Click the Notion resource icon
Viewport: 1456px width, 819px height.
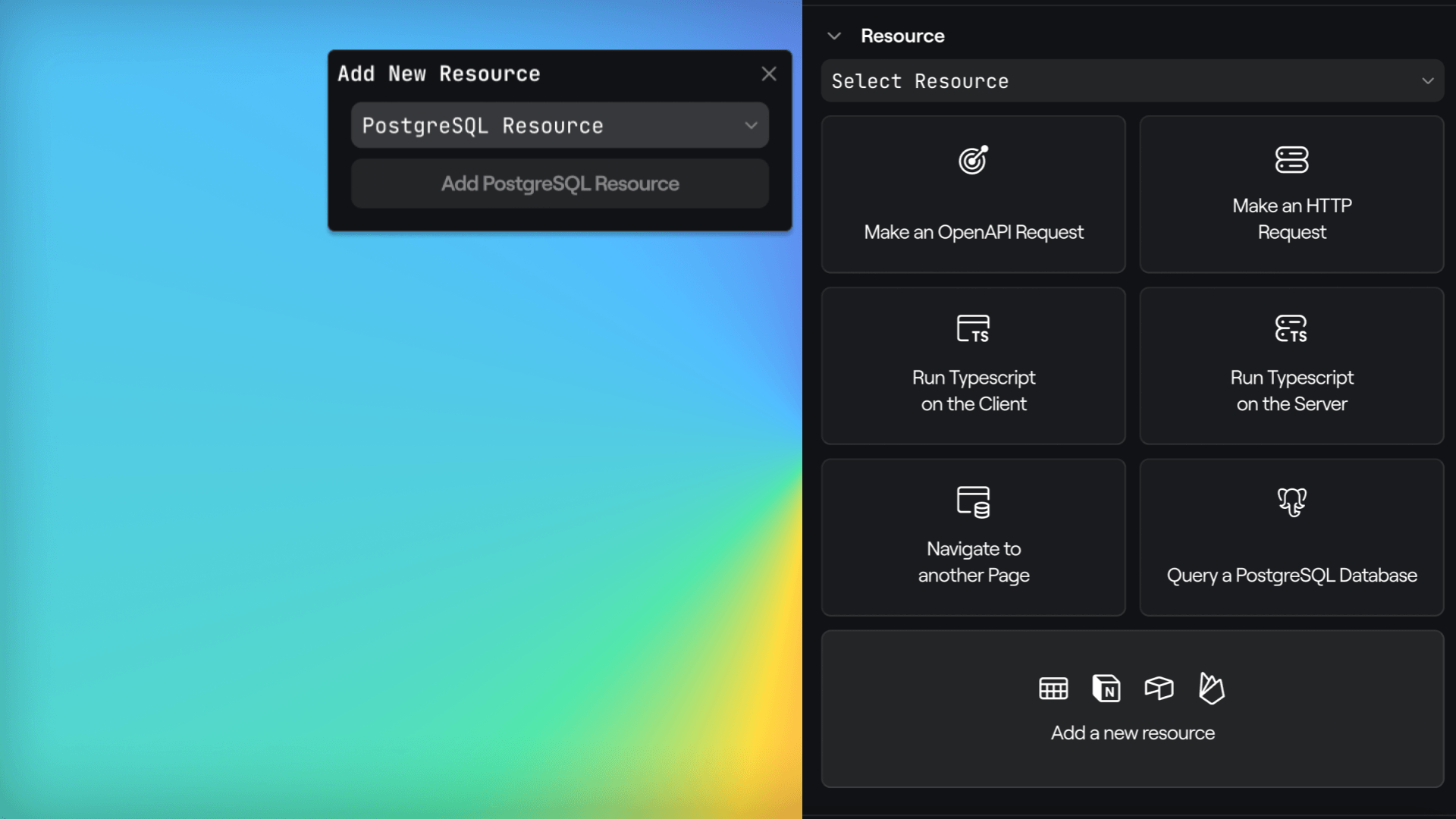1106,689
